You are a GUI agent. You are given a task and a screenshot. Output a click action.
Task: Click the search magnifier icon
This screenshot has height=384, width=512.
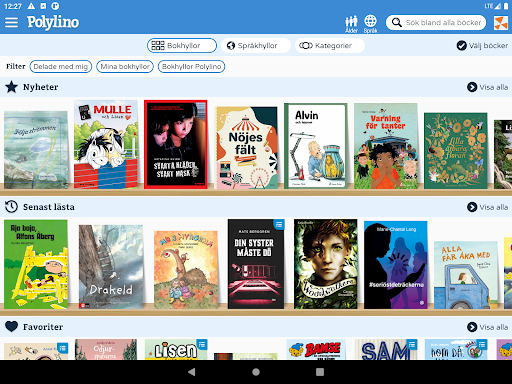point(396,22)
